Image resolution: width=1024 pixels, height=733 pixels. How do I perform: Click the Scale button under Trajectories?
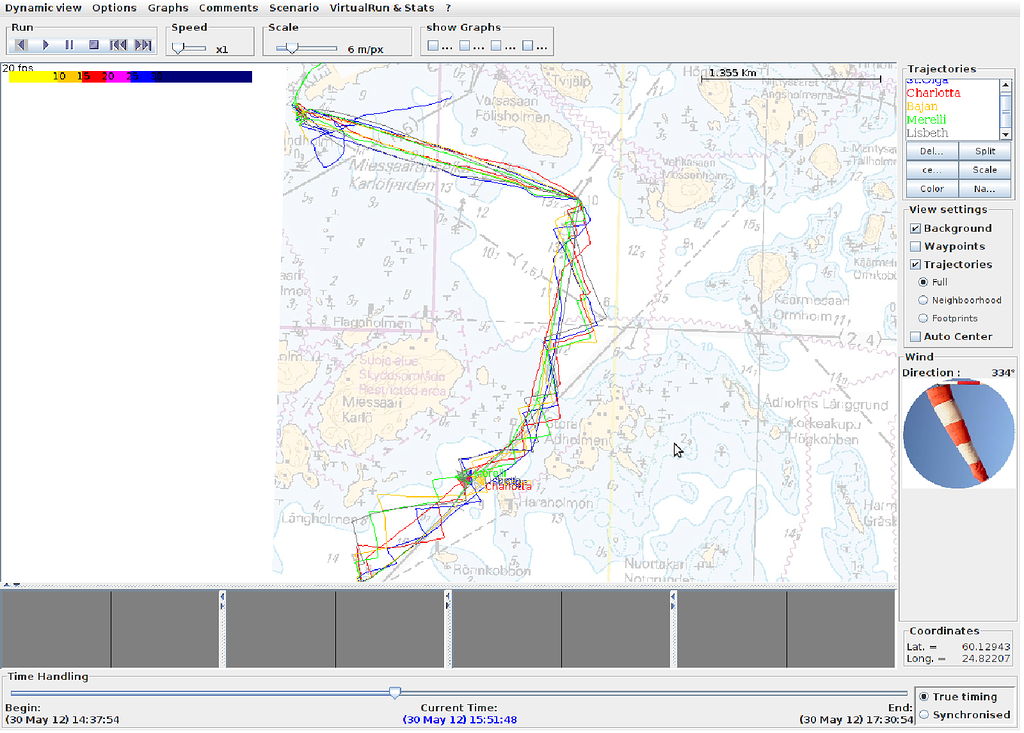[x=985, y=170]
